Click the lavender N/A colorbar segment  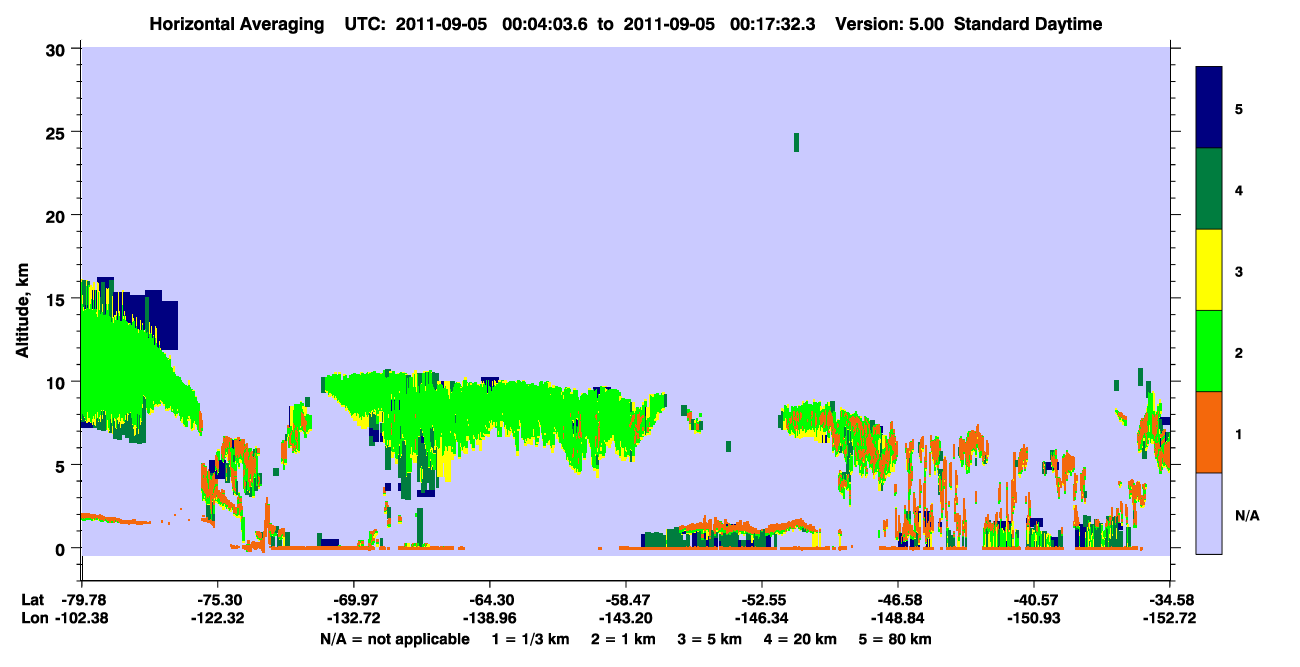(1209, 513)
